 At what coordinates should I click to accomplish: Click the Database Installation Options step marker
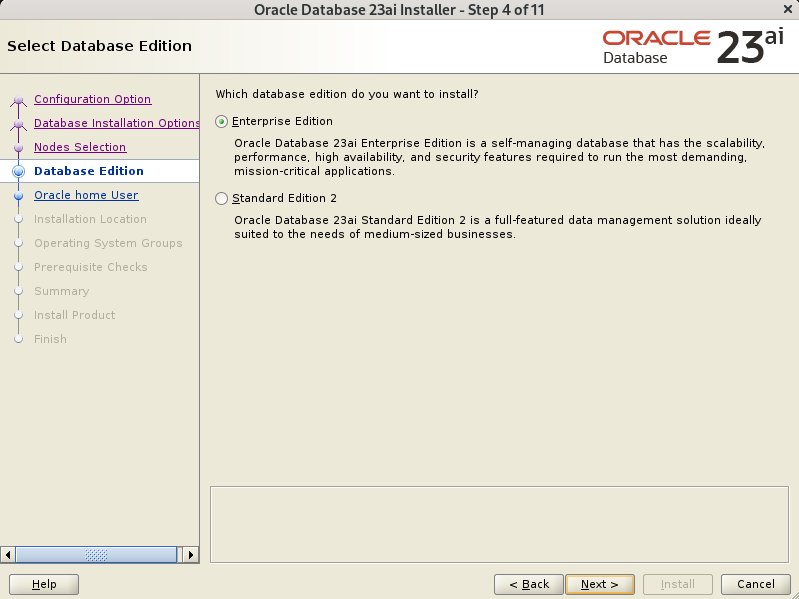click(18, 123)
